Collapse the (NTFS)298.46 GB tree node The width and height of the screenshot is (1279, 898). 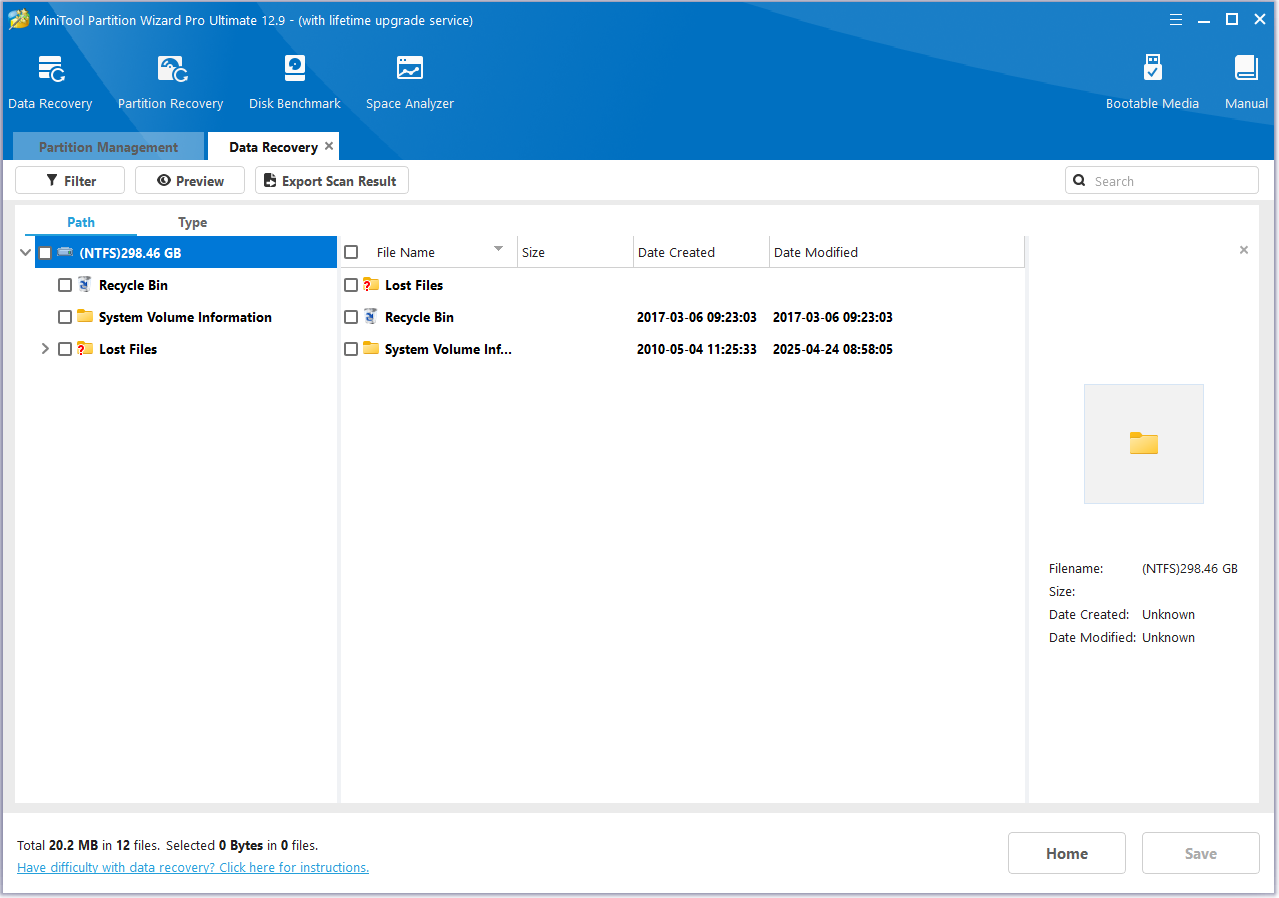click(x=25, y=253)
